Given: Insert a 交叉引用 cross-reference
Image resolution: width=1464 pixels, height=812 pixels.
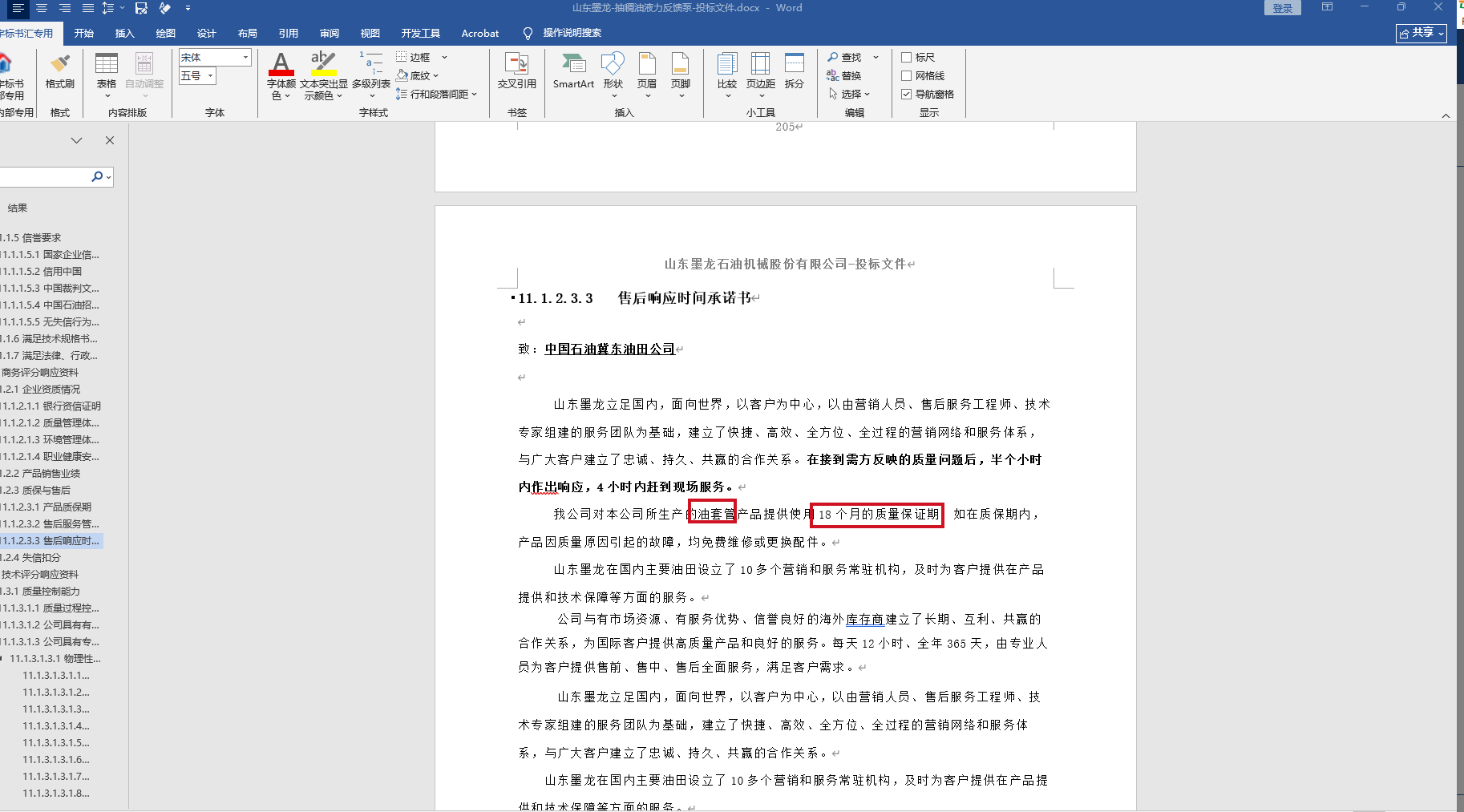Looking at the screenshot, I should (x=516, y=72).
